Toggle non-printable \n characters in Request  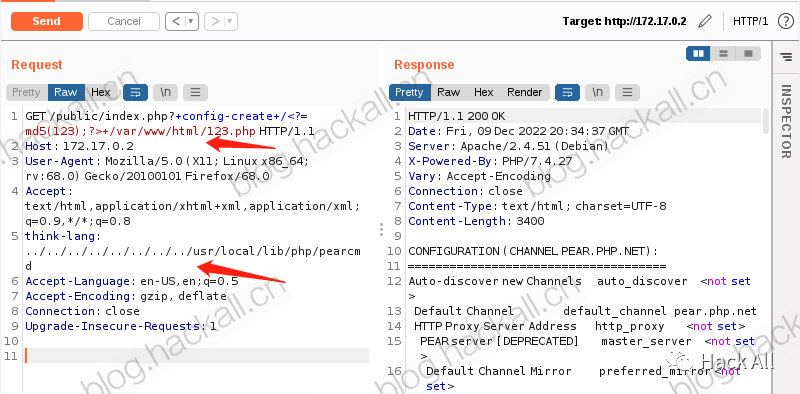pyautogui.click(x=165, y=92)
